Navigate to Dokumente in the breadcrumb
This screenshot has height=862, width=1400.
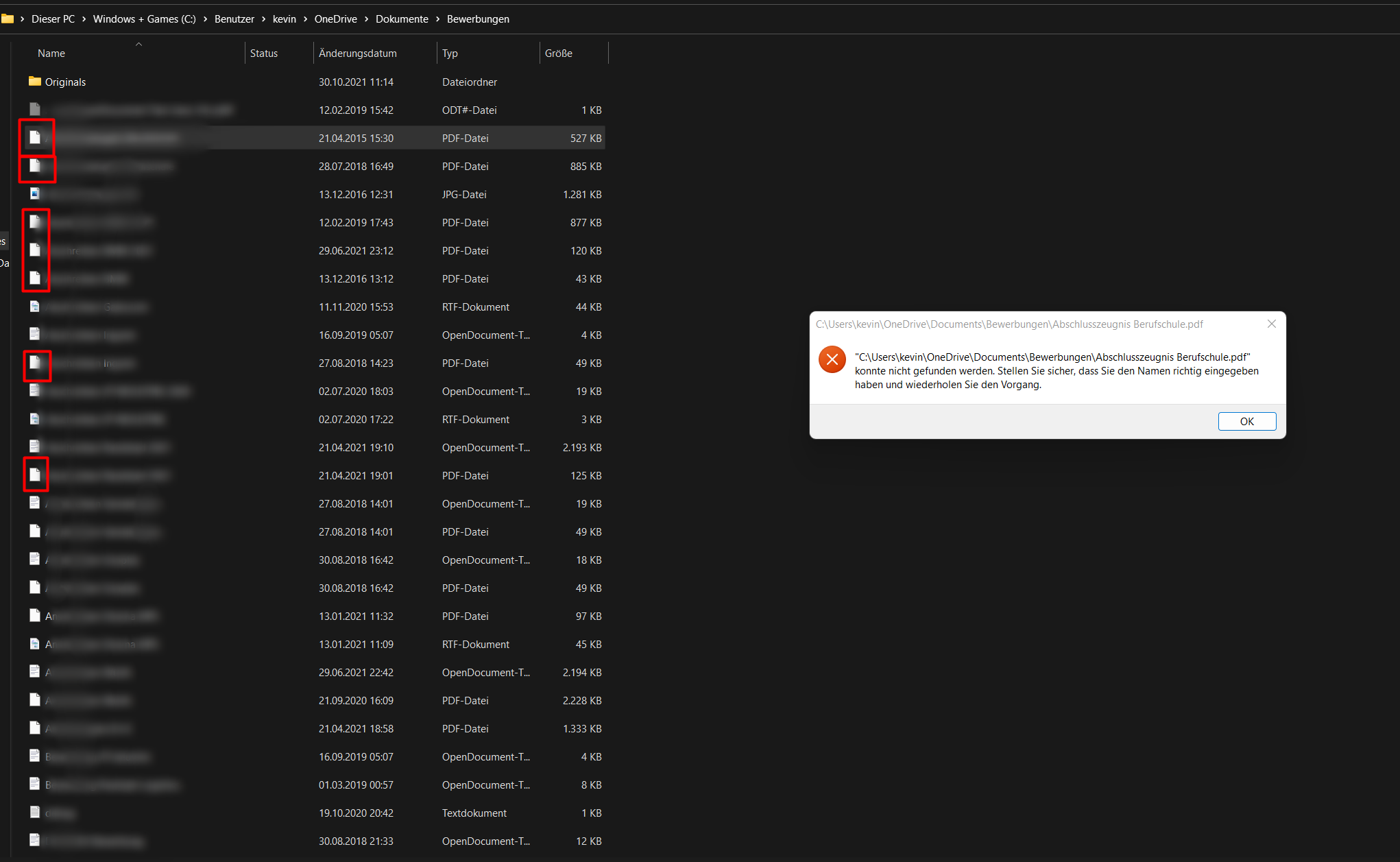(402, 19)
